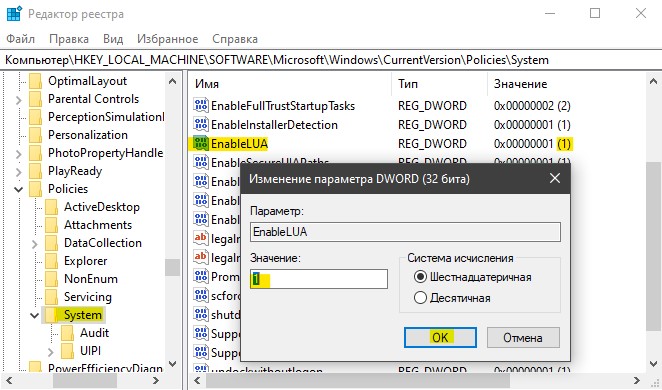
Task: Click the Параметр name field showing EnableLUA
Action: pyautogui.click(x=405, y=232)
